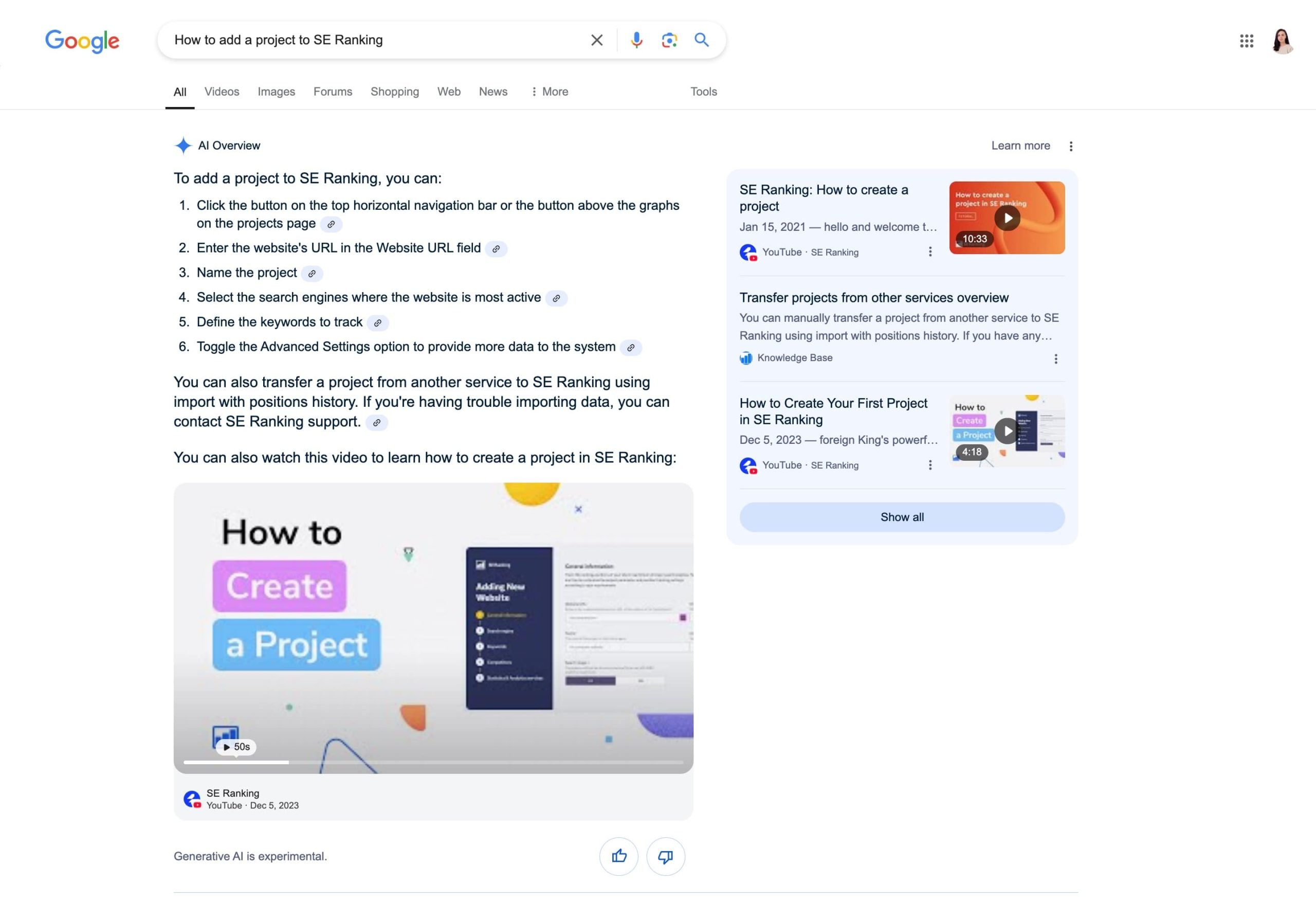Open options for 'SE Ranking: How to create a project' card
The image size is (1316, 900).
pos(930,252)
